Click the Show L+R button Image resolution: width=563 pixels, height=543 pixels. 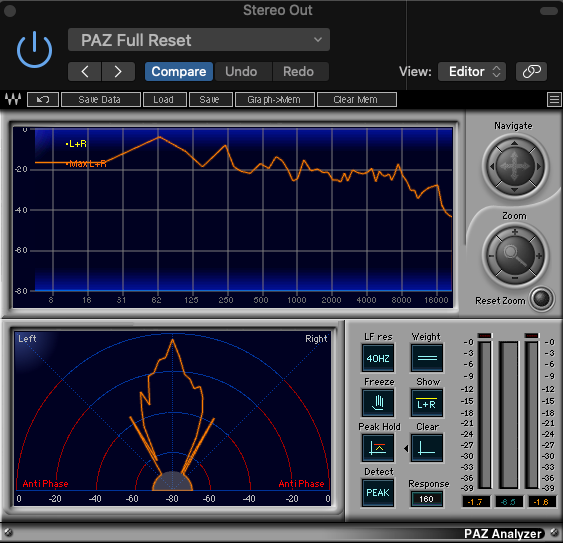[x=427, y=403]
